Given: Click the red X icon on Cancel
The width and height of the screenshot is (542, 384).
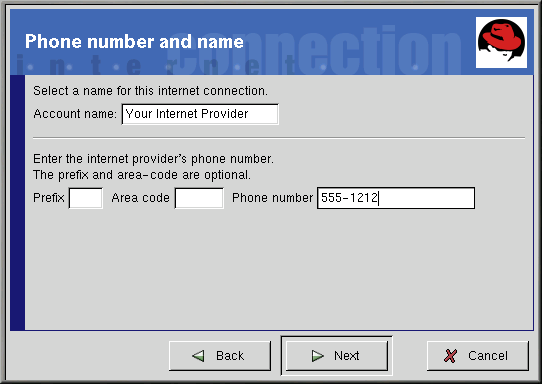Looking at the screenshot, I should (x=450, y=356).
